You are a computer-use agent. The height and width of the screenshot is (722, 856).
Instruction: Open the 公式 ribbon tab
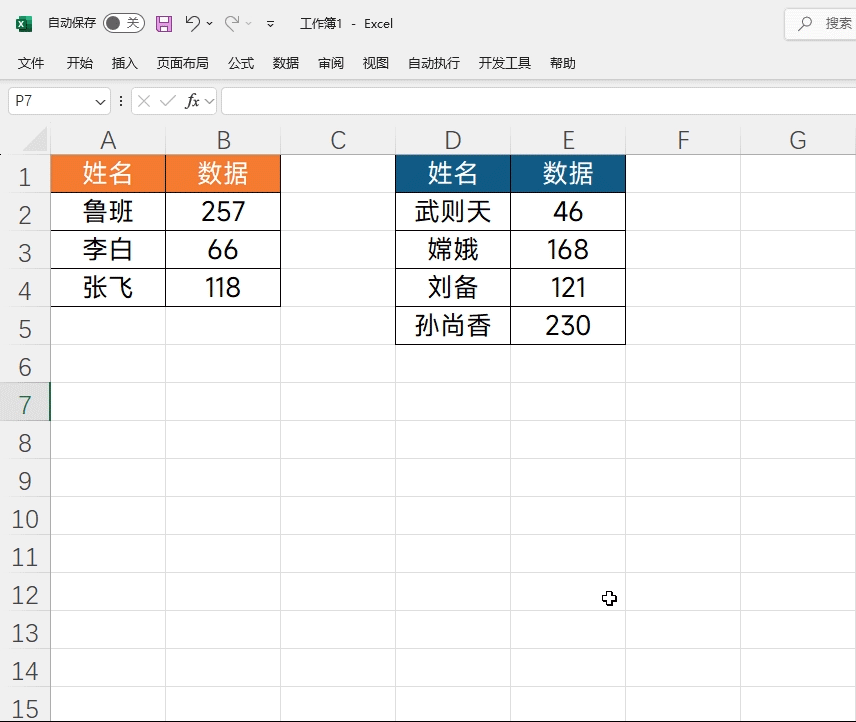pyautogui.click(x=241, y=63)
